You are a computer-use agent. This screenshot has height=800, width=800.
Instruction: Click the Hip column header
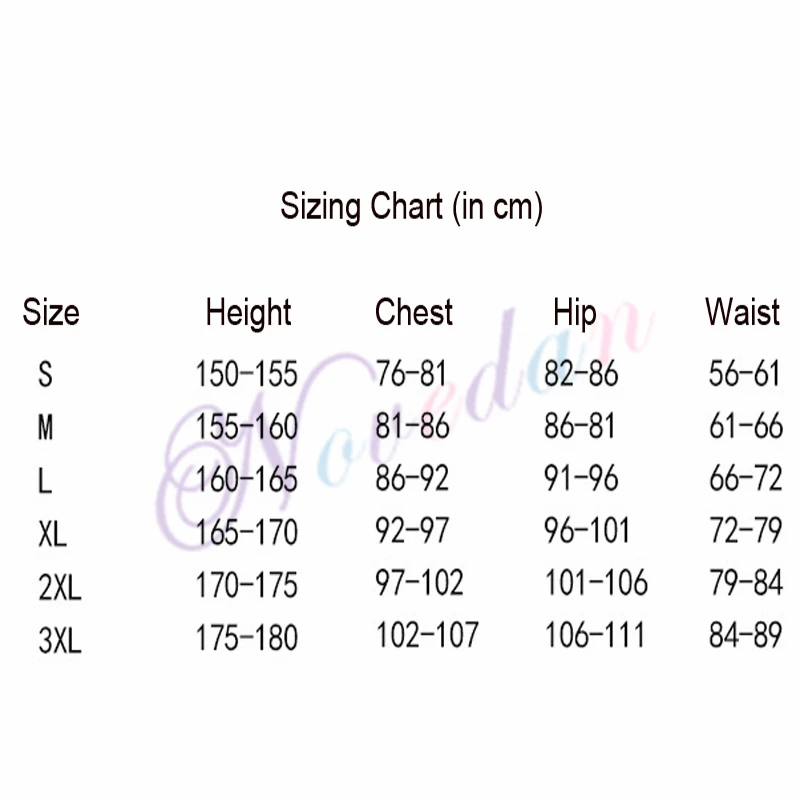tap(575, 312)
